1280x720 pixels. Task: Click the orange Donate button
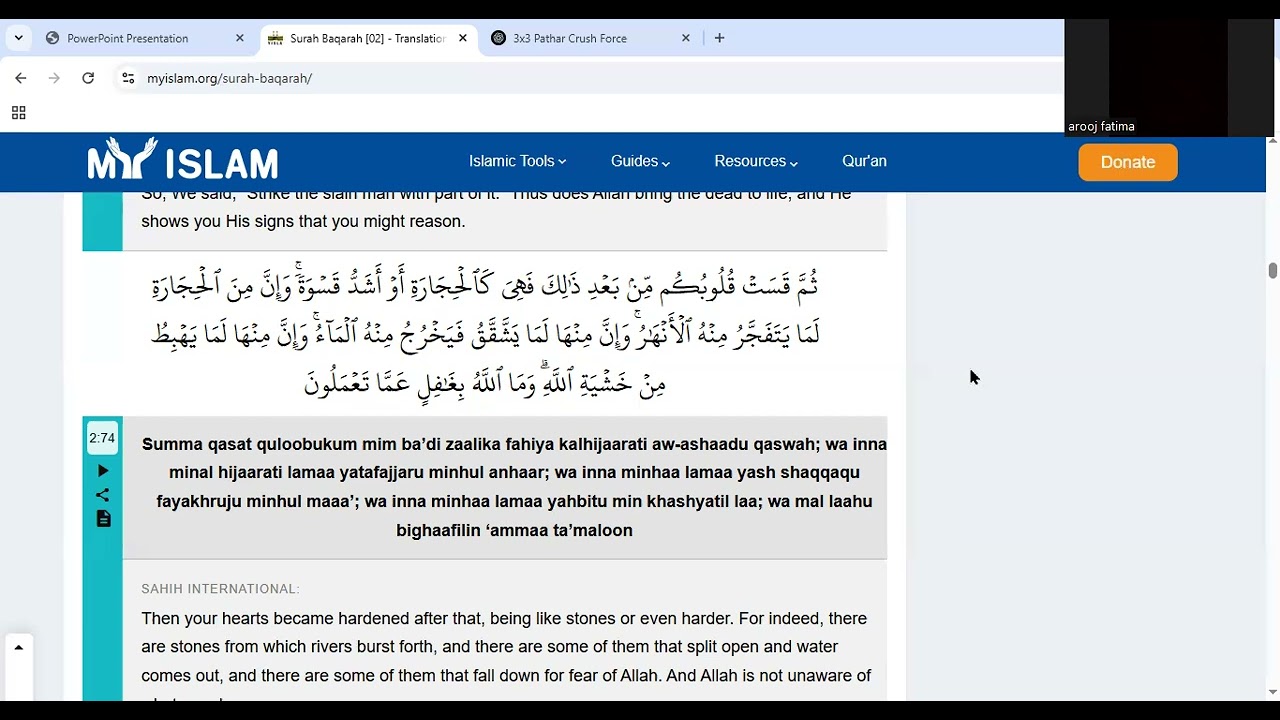[x=1128, y=162]
